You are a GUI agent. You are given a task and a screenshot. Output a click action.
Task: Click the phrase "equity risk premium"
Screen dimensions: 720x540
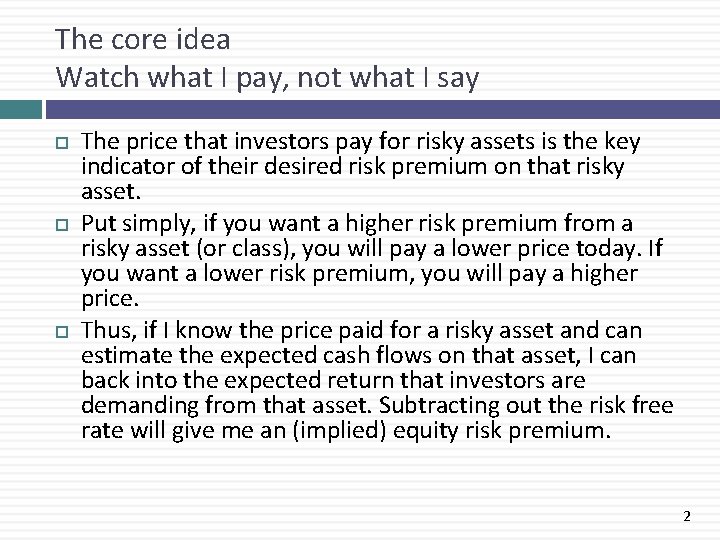[502, 431]
